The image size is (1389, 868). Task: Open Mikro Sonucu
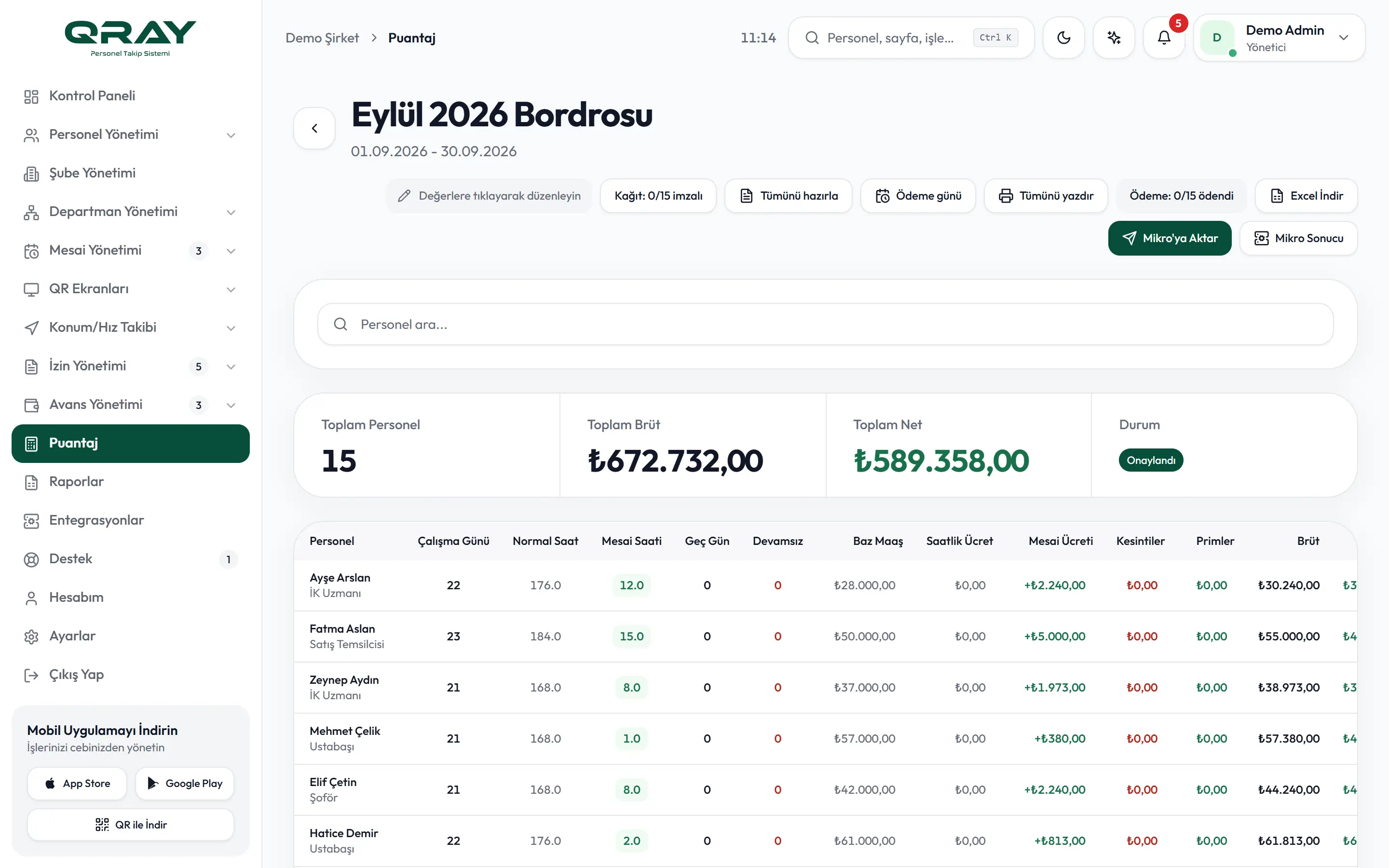1298,238
